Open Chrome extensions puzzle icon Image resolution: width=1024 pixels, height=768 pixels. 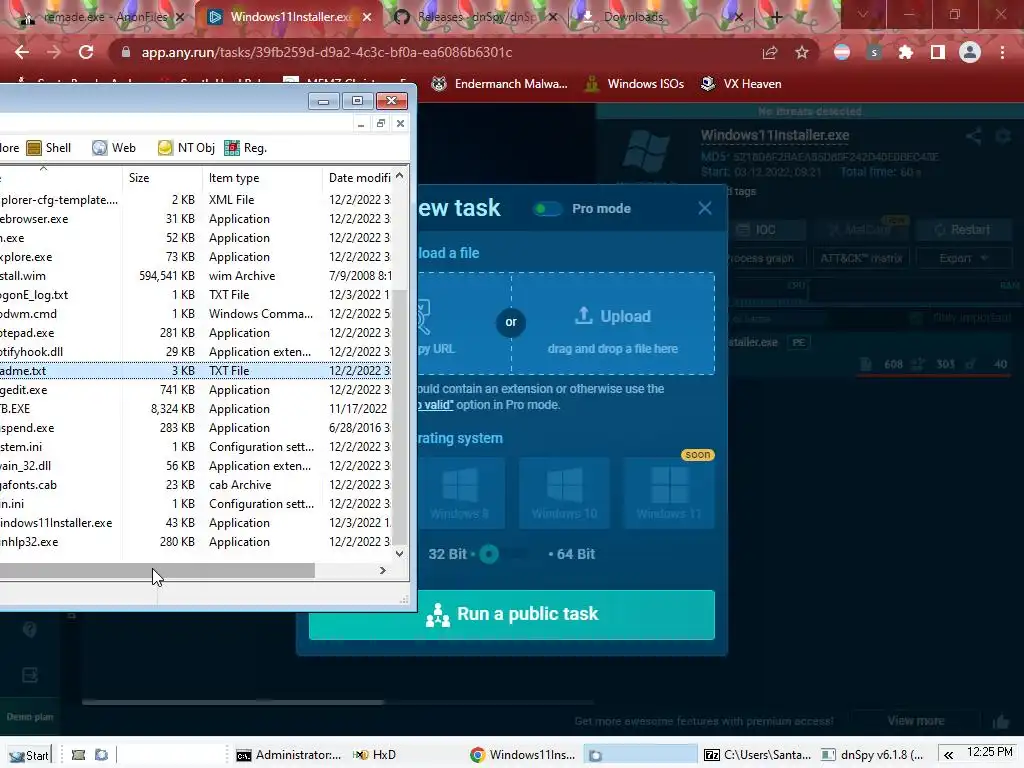[906, 52]
